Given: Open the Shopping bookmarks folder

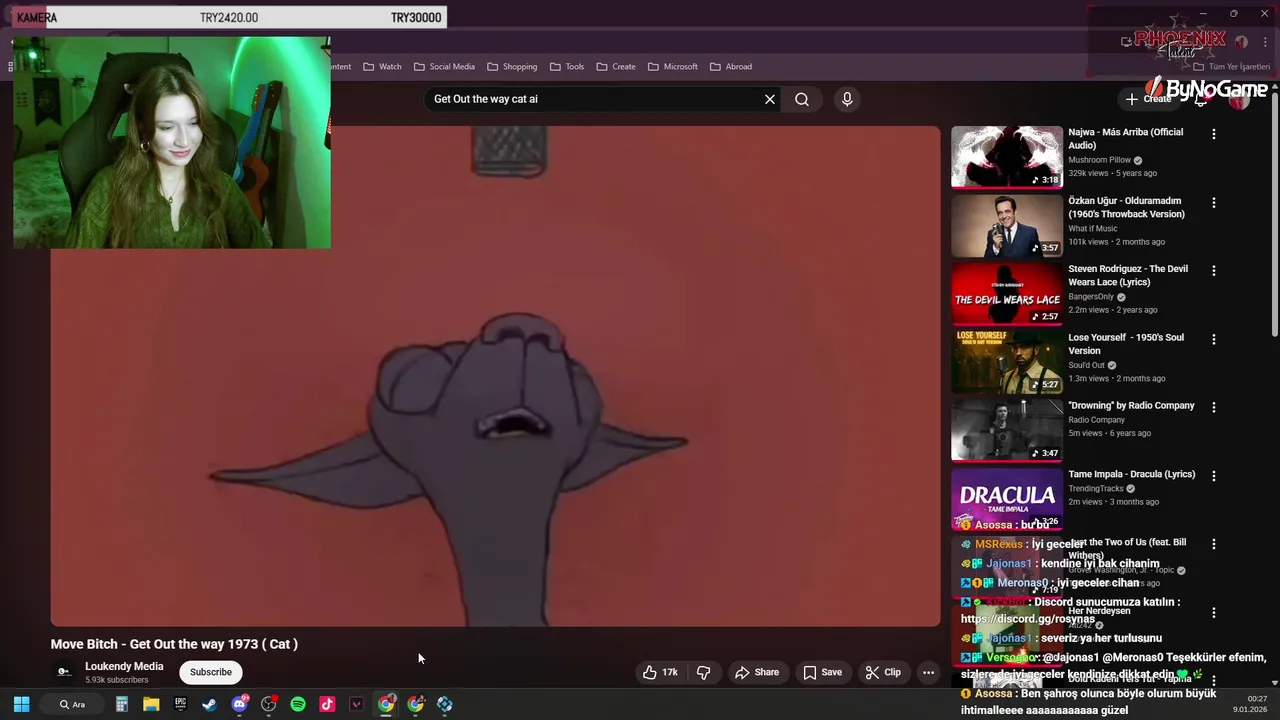Looking at the screenshot, I should point(512,67).
